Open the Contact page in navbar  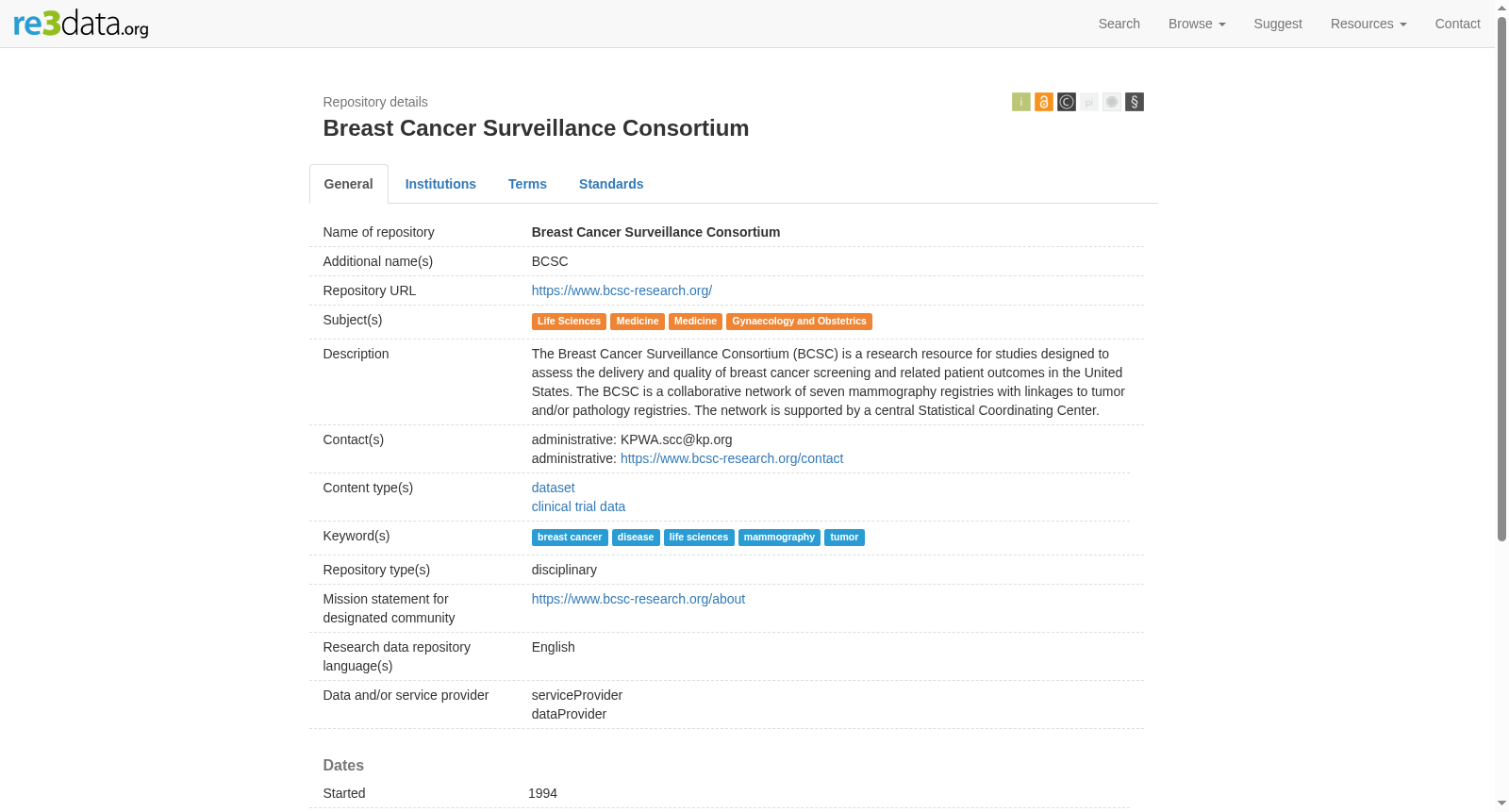coord(1457,24)
